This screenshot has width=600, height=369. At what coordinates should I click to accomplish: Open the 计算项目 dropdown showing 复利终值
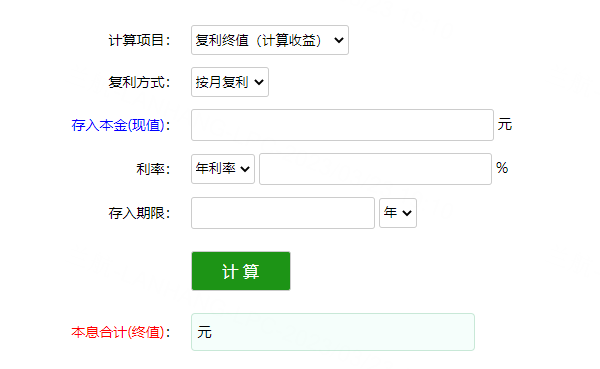pyautogui.click(x=270, y=40)
